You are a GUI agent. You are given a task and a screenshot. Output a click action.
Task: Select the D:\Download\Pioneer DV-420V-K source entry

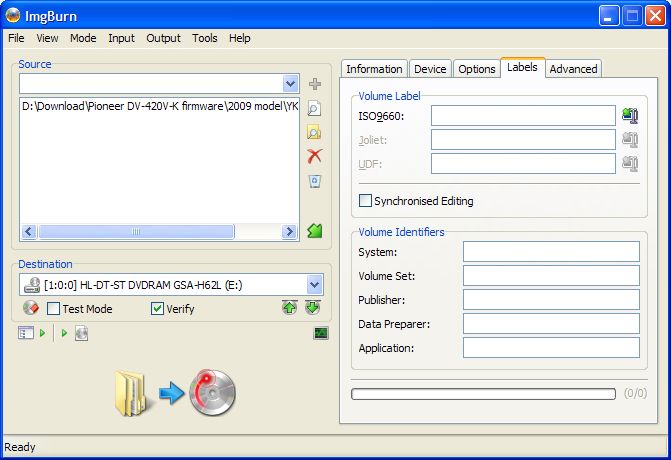point(160,106)
